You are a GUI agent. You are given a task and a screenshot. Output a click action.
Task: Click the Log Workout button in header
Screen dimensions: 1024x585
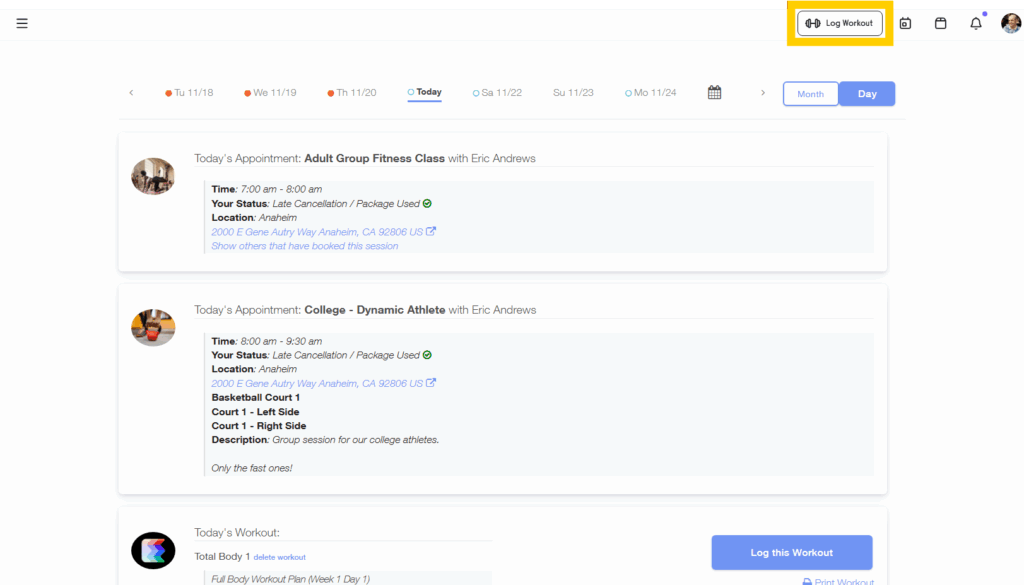(839, 24)
